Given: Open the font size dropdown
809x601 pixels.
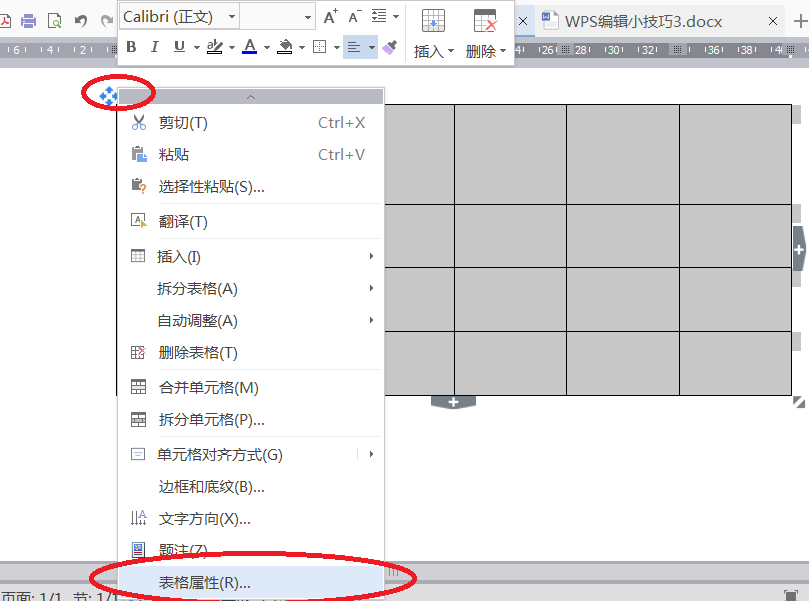Looking at the screenshot, I should click(308, 17).
